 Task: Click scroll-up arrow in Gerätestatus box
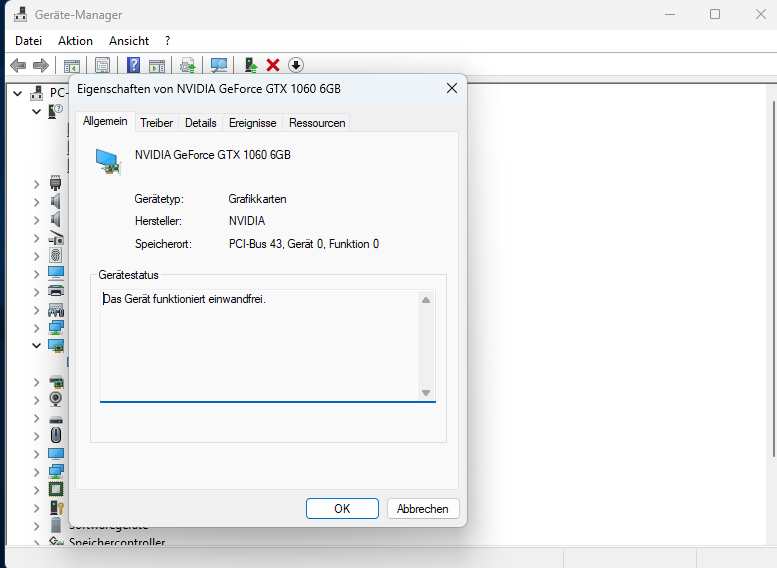pyautogui.click(x=426, y=300)
